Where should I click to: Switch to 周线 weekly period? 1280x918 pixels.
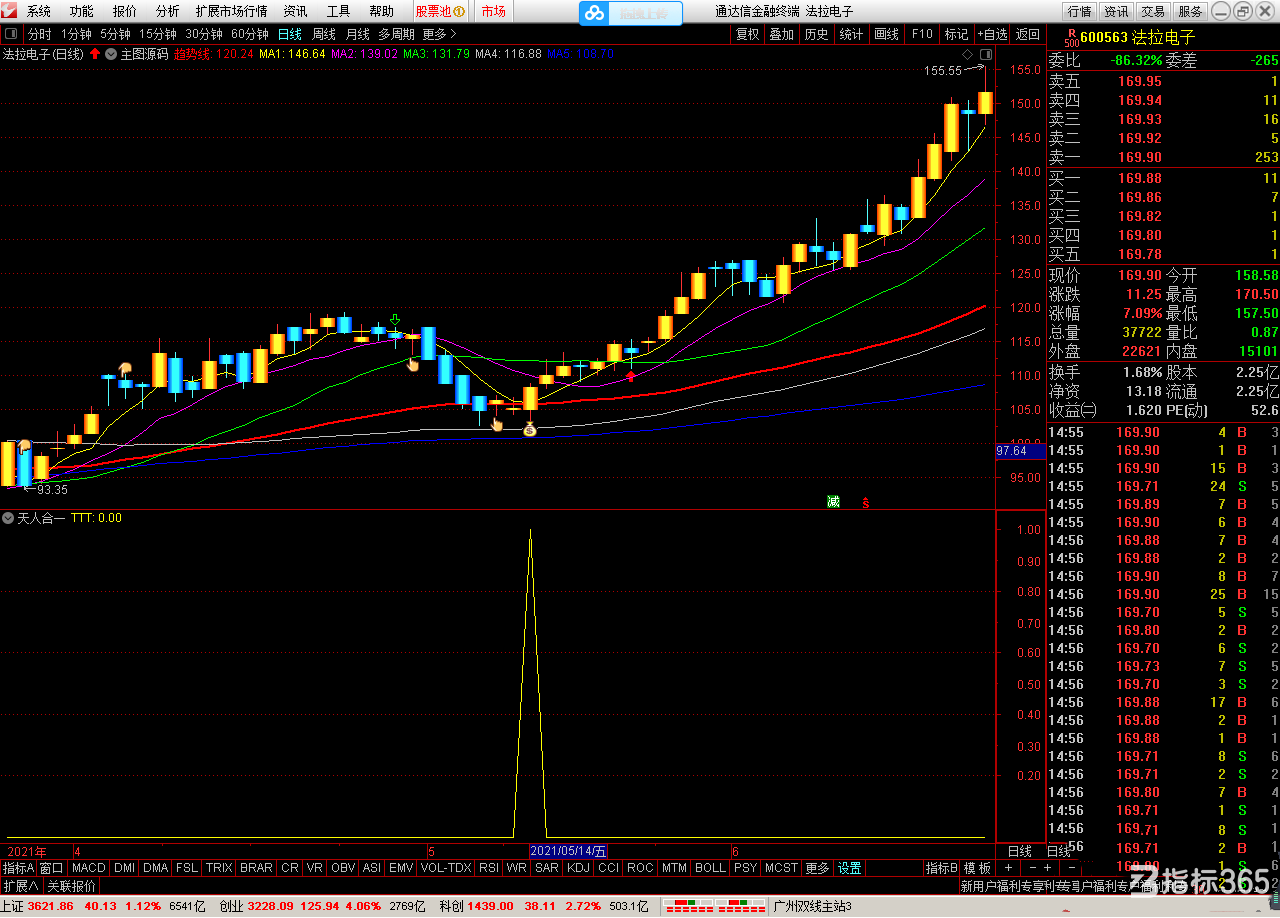tap(324, 34)
